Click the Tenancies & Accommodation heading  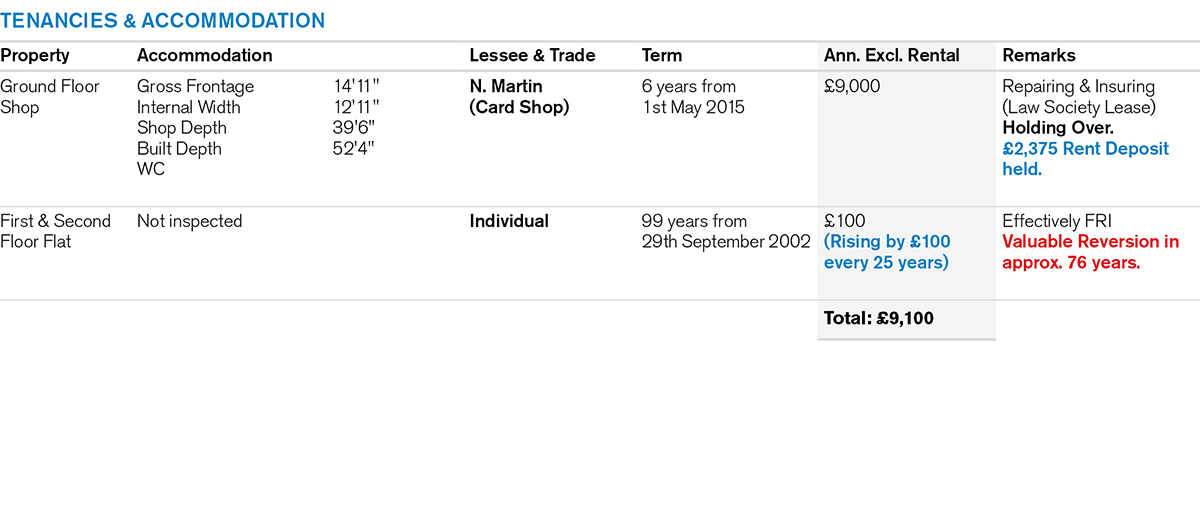(x=163, y=20)
